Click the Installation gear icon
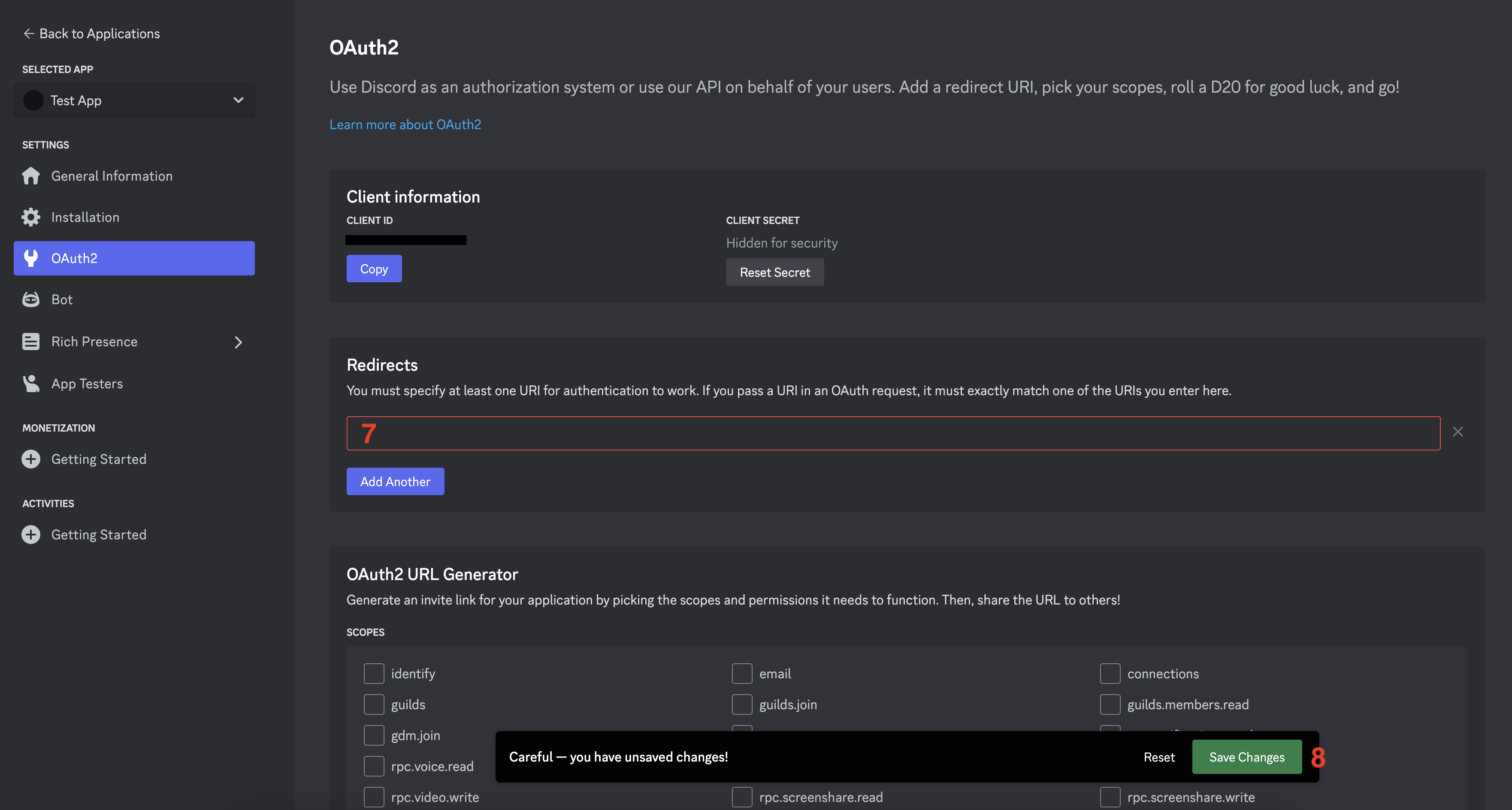1512x810 pixels. click(x=30, y=217)
